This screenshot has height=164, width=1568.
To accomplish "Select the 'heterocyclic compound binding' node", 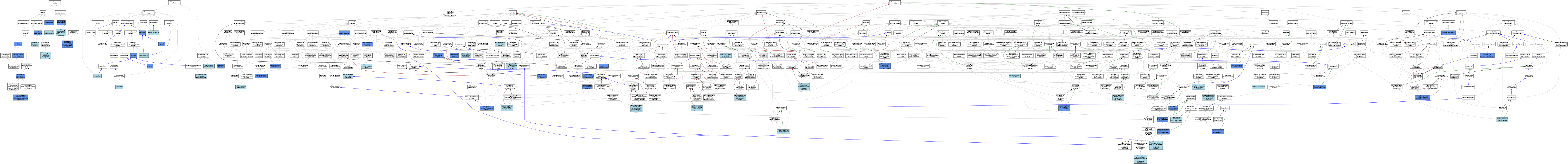I will tap(37, 22).
